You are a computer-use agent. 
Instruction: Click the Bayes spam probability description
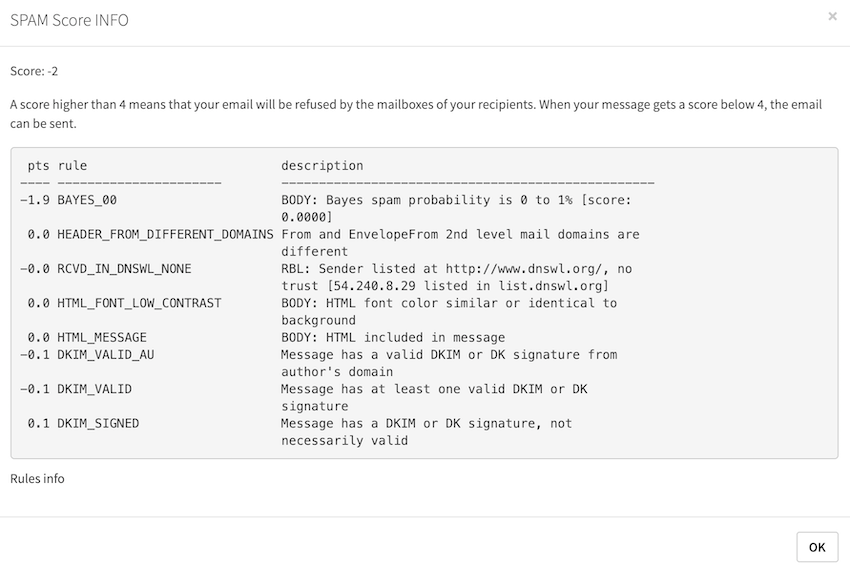456,208
